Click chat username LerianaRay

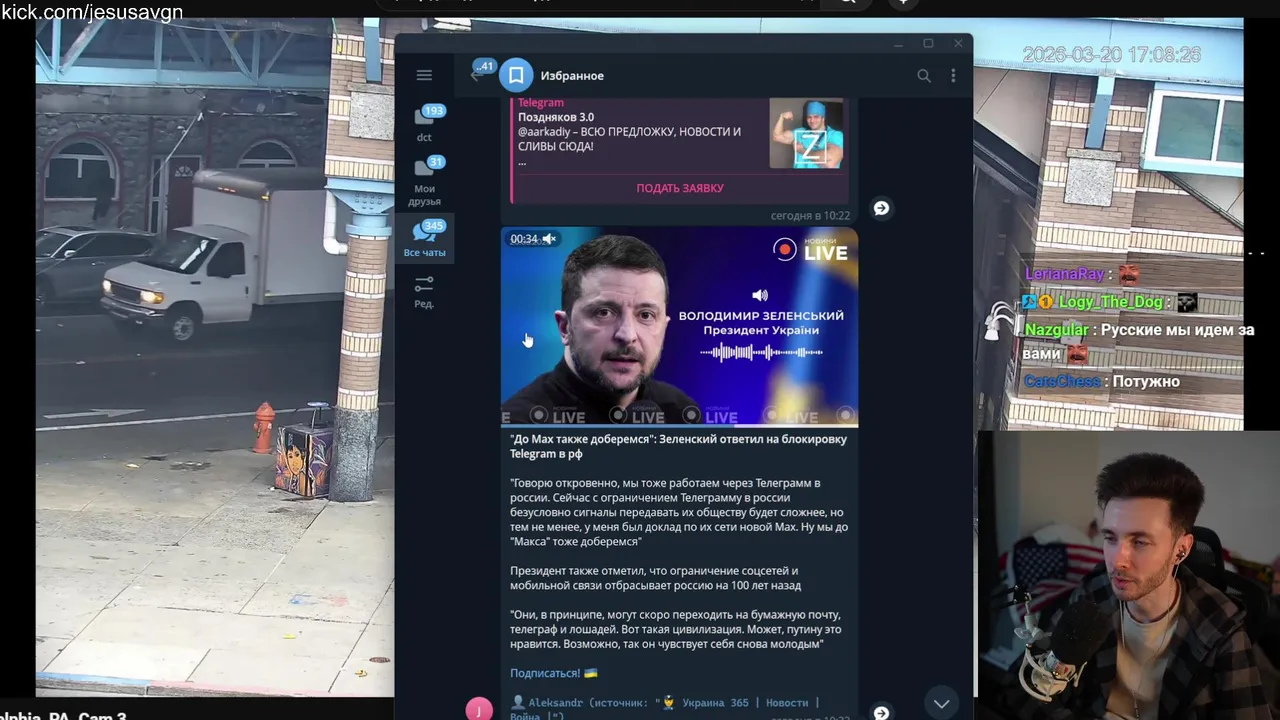coord(1065,274)
